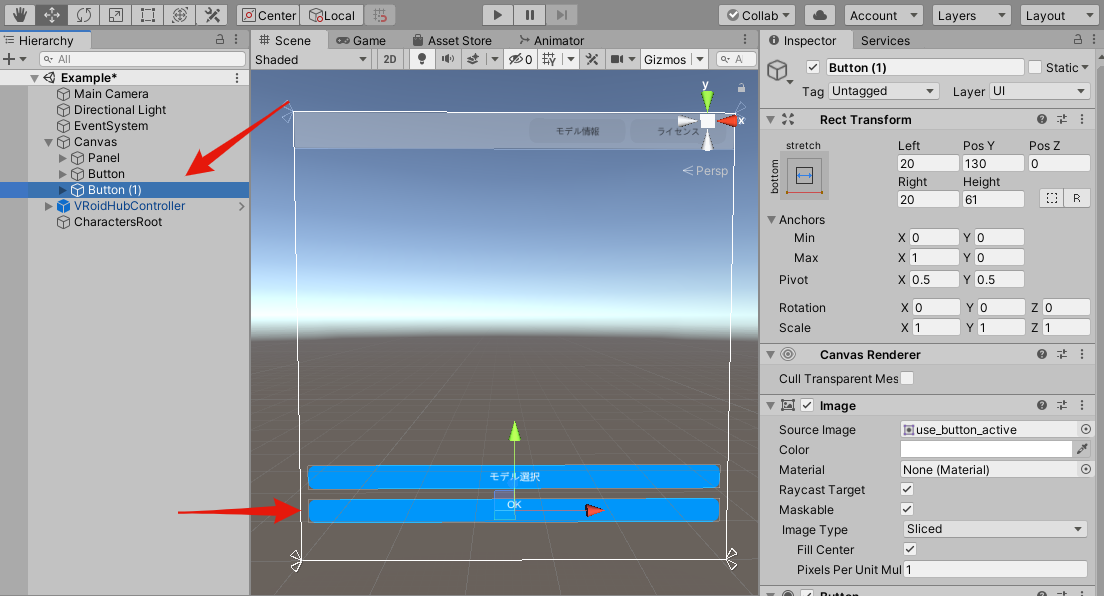Toggle hidden objects visibility icon

pyautogui.click(x=520, y=59)
